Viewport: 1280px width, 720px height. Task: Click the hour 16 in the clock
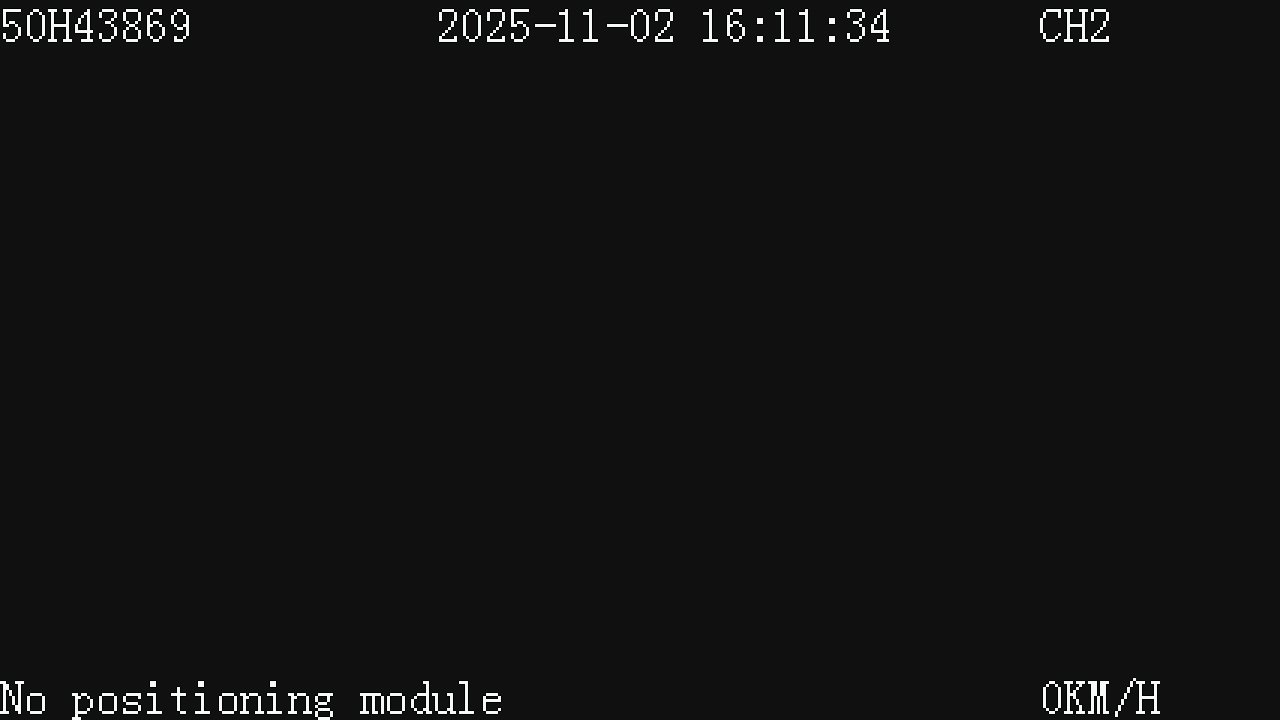tap(724, 27)
